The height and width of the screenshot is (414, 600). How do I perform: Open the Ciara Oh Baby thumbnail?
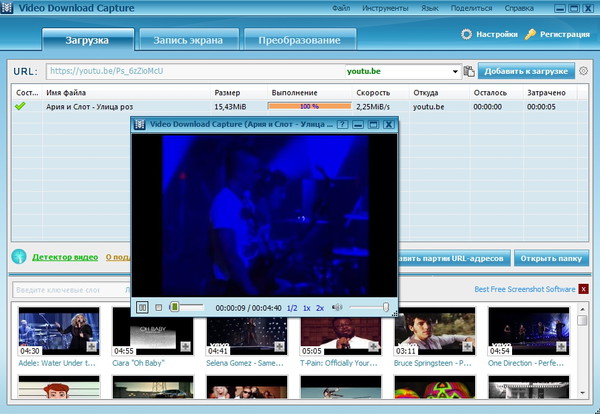(x=153, y=331)
